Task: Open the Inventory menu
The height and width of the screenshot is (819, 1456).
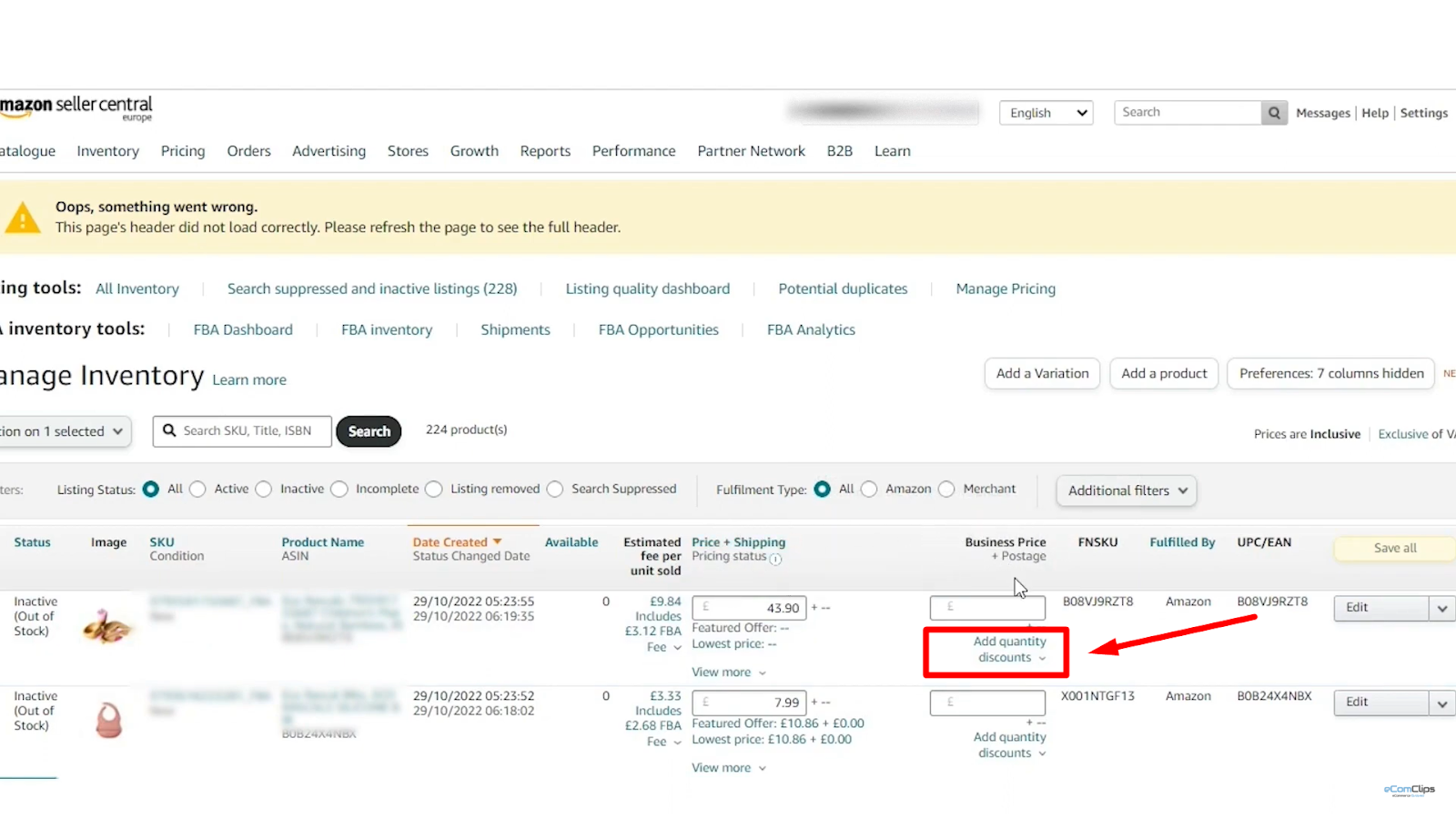Action: [x=108, y=151]
